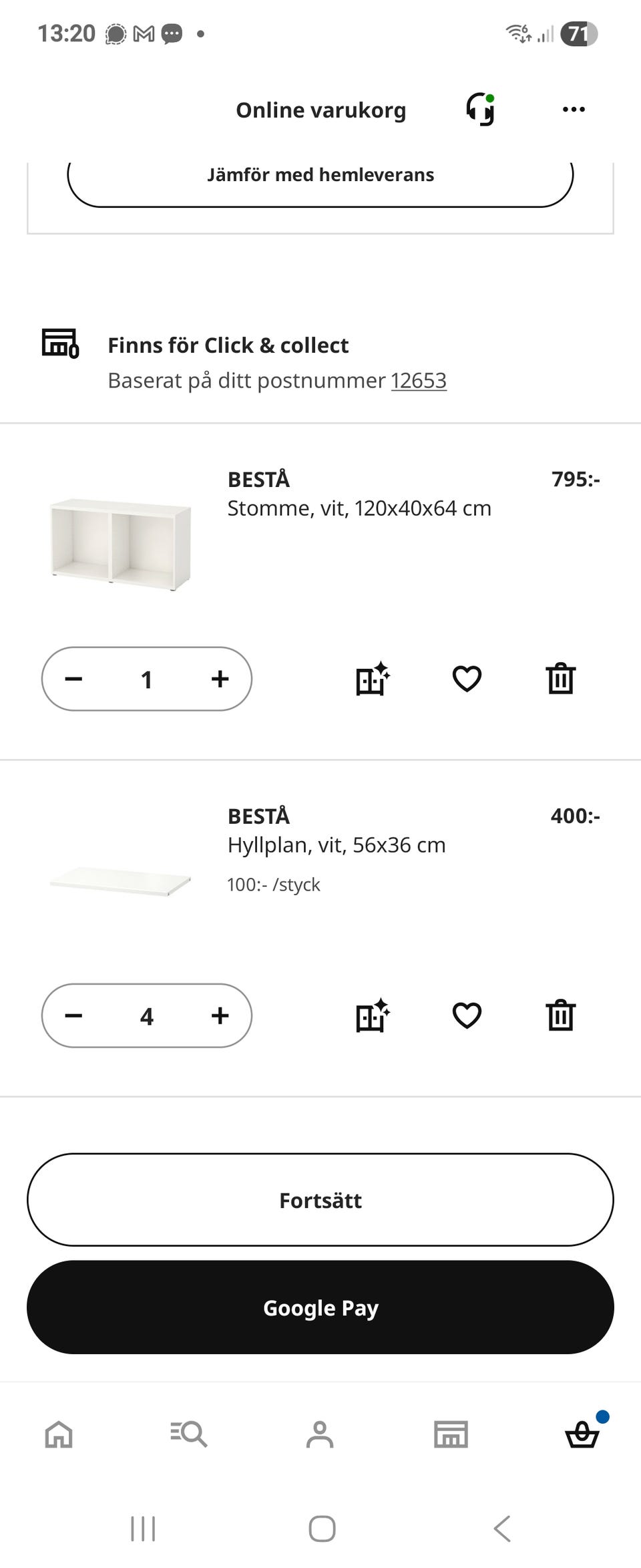Go to the Home tab
The image size is (641, 1568).
(x=59, y=1434)
